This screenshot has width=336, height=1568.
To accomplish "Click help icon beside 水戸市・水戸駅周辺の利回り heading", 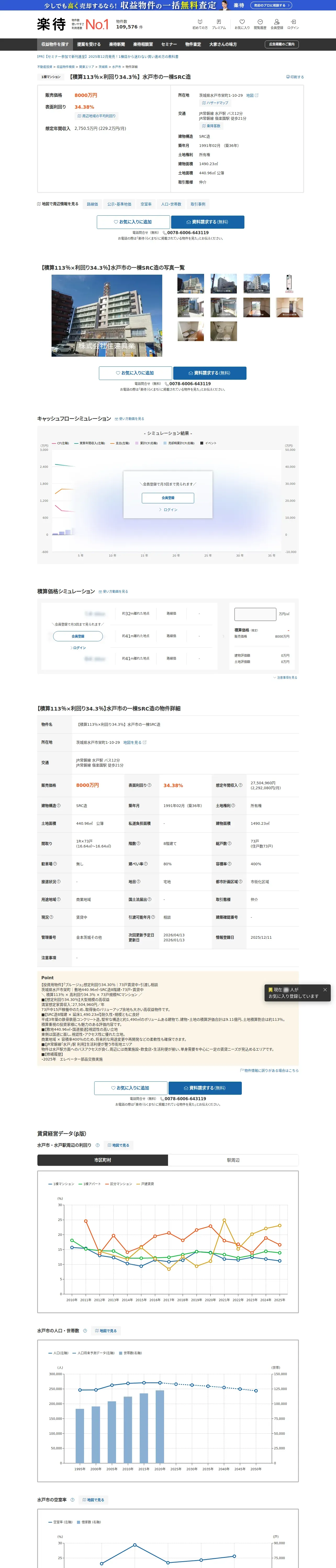I will (x=98, y=1146).
